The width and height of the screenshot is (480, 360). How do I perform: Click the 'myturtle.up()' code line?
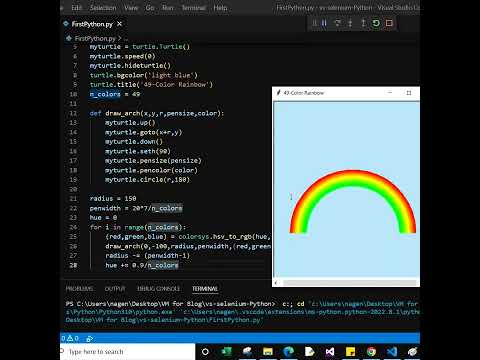[130, 123]
